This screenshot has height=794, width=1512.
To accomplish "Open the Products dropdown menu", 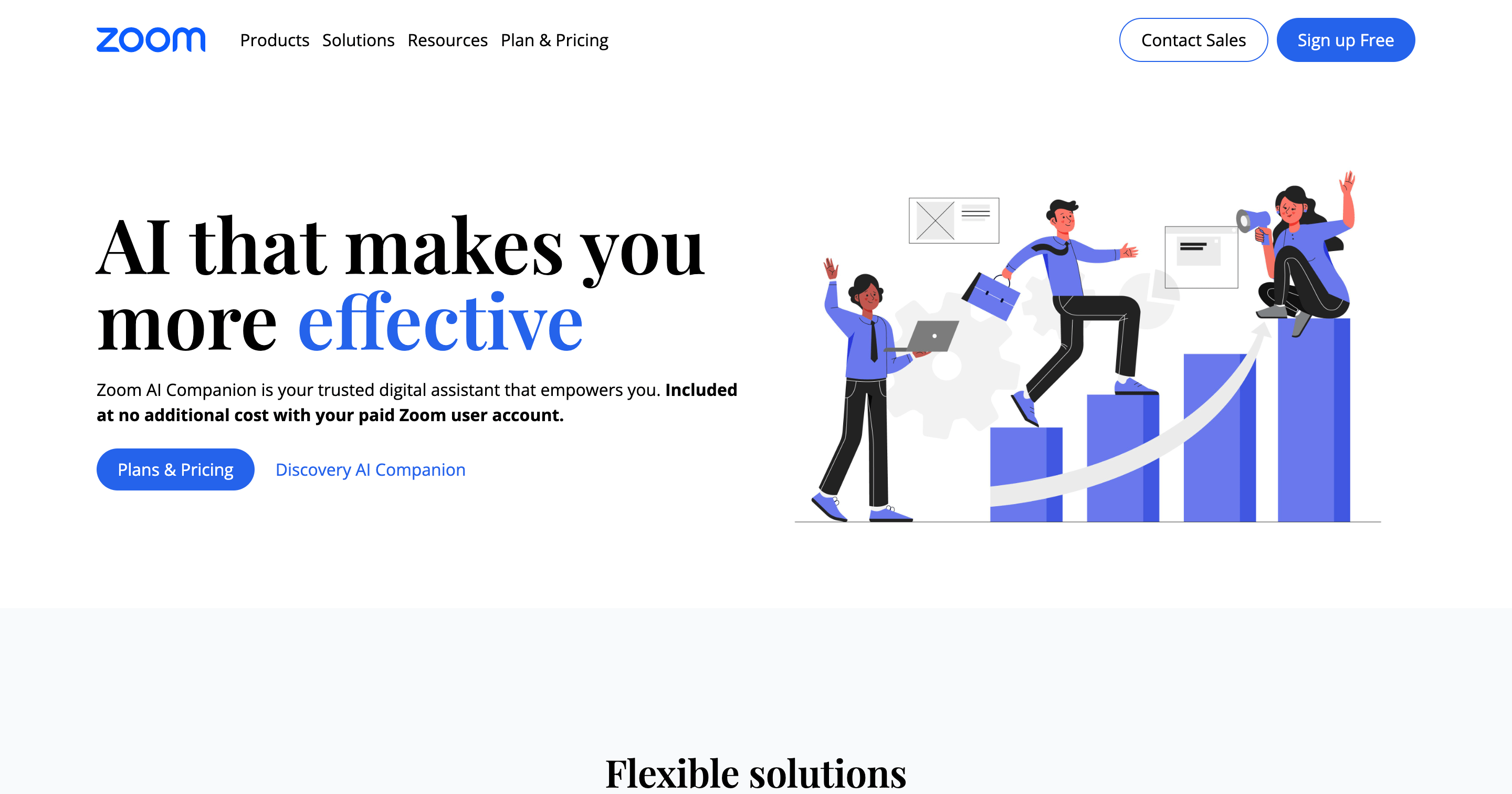I will pyautogui.click(x=274, y=40).
